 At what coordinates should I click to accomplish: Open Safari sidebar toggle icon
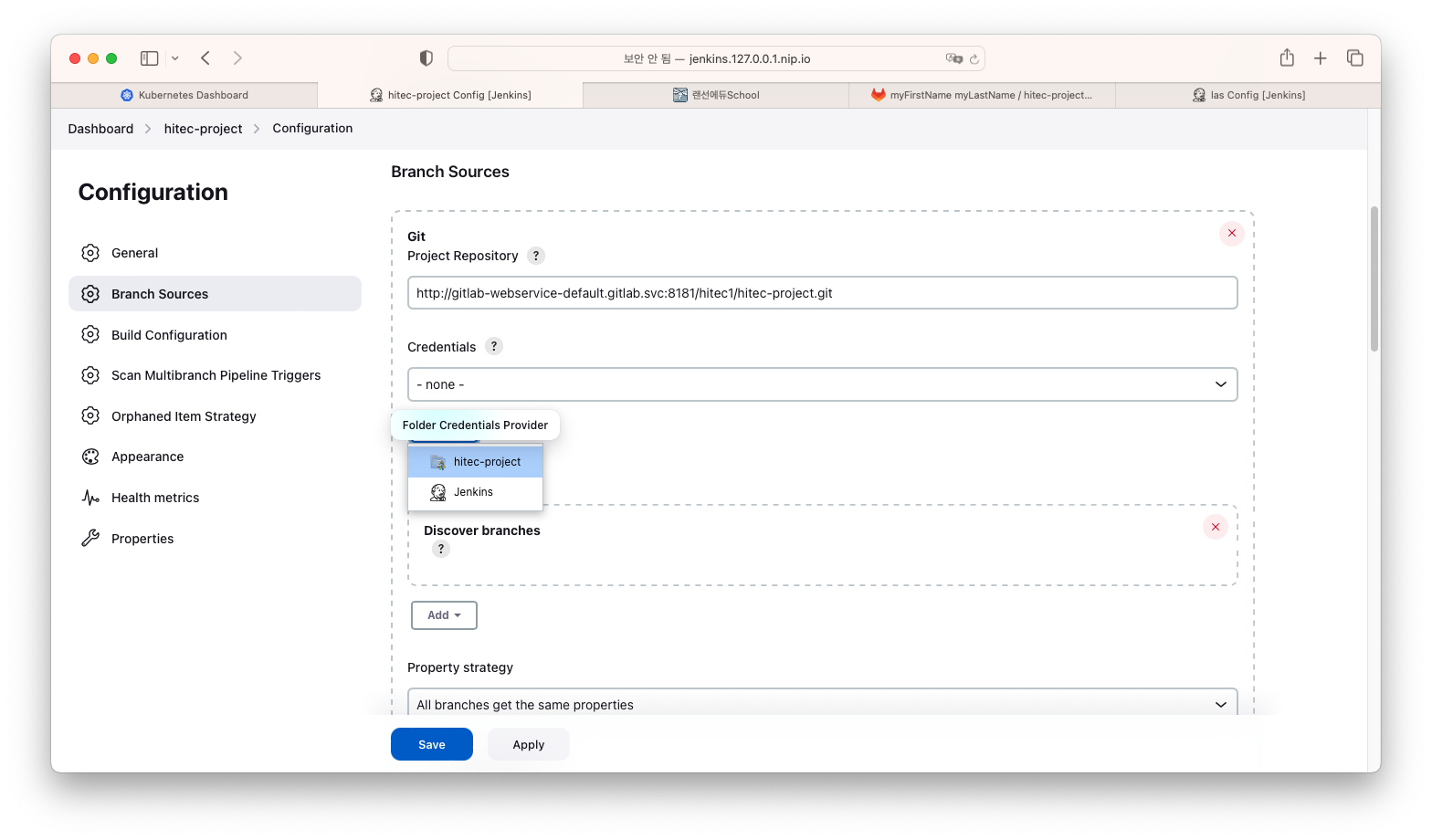tap(149, 58)
